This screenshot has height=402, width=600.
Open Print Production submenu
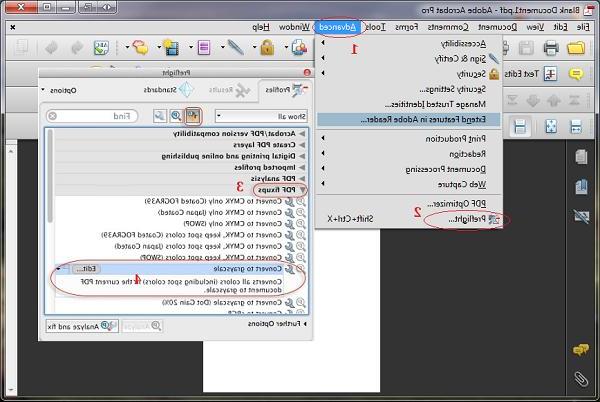pos(409,138)
